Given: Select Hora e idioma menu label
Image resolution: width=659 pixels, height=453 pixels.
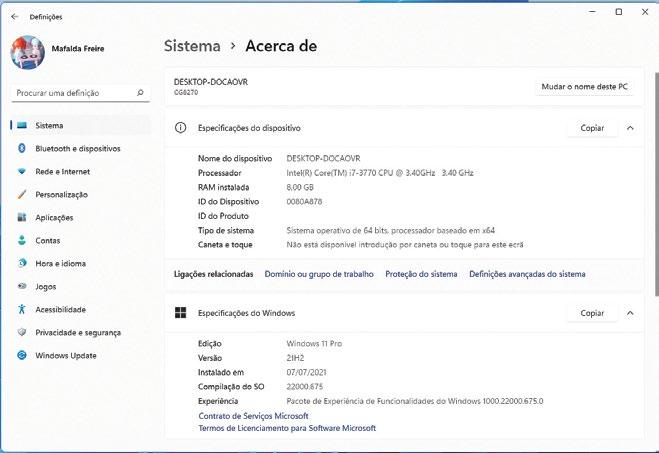Looking at the screenshot, I should pyautogui.click(x=61, y=263).
